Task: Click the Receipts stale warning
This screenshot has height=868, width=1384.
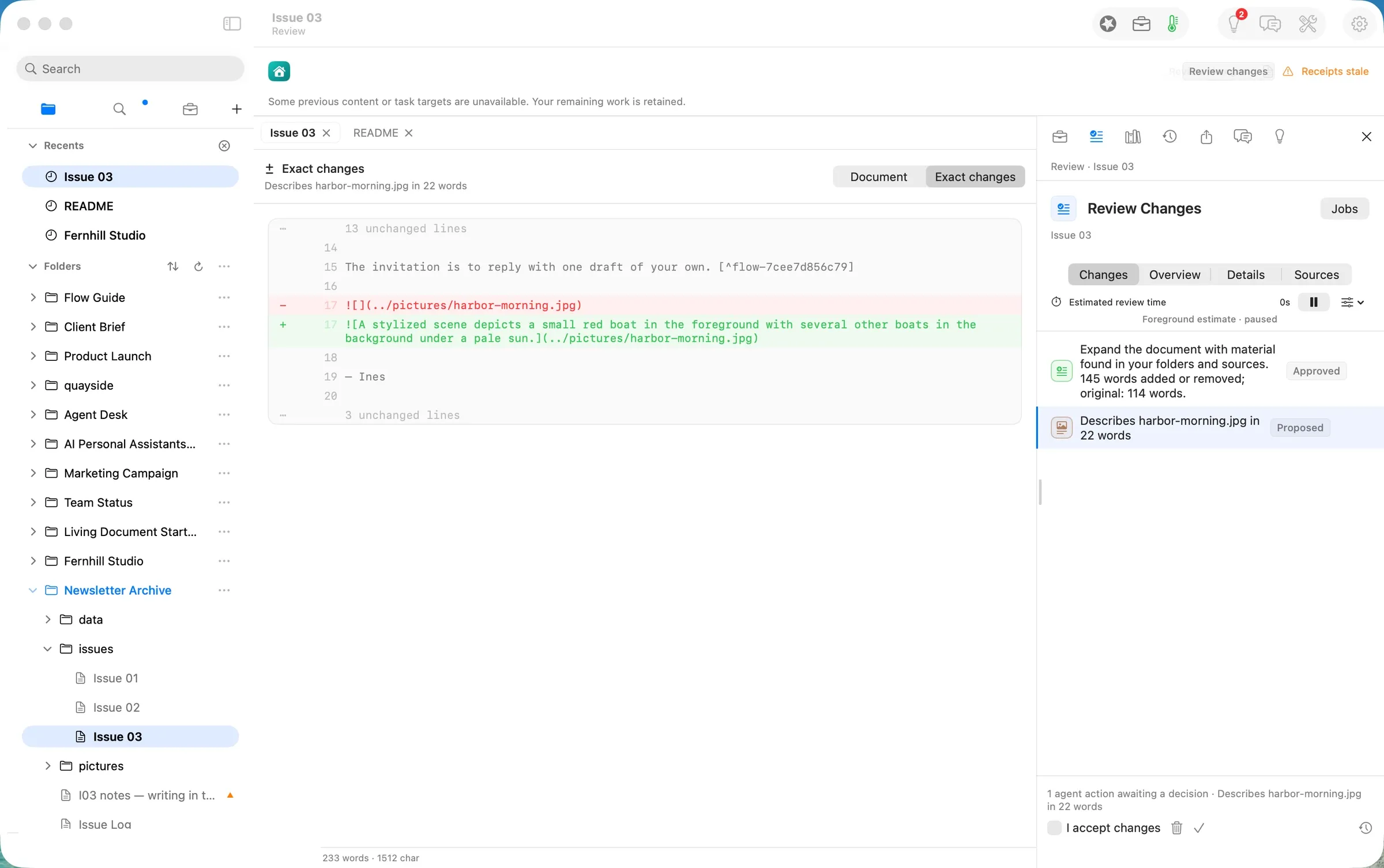Action: (1326, 71)
